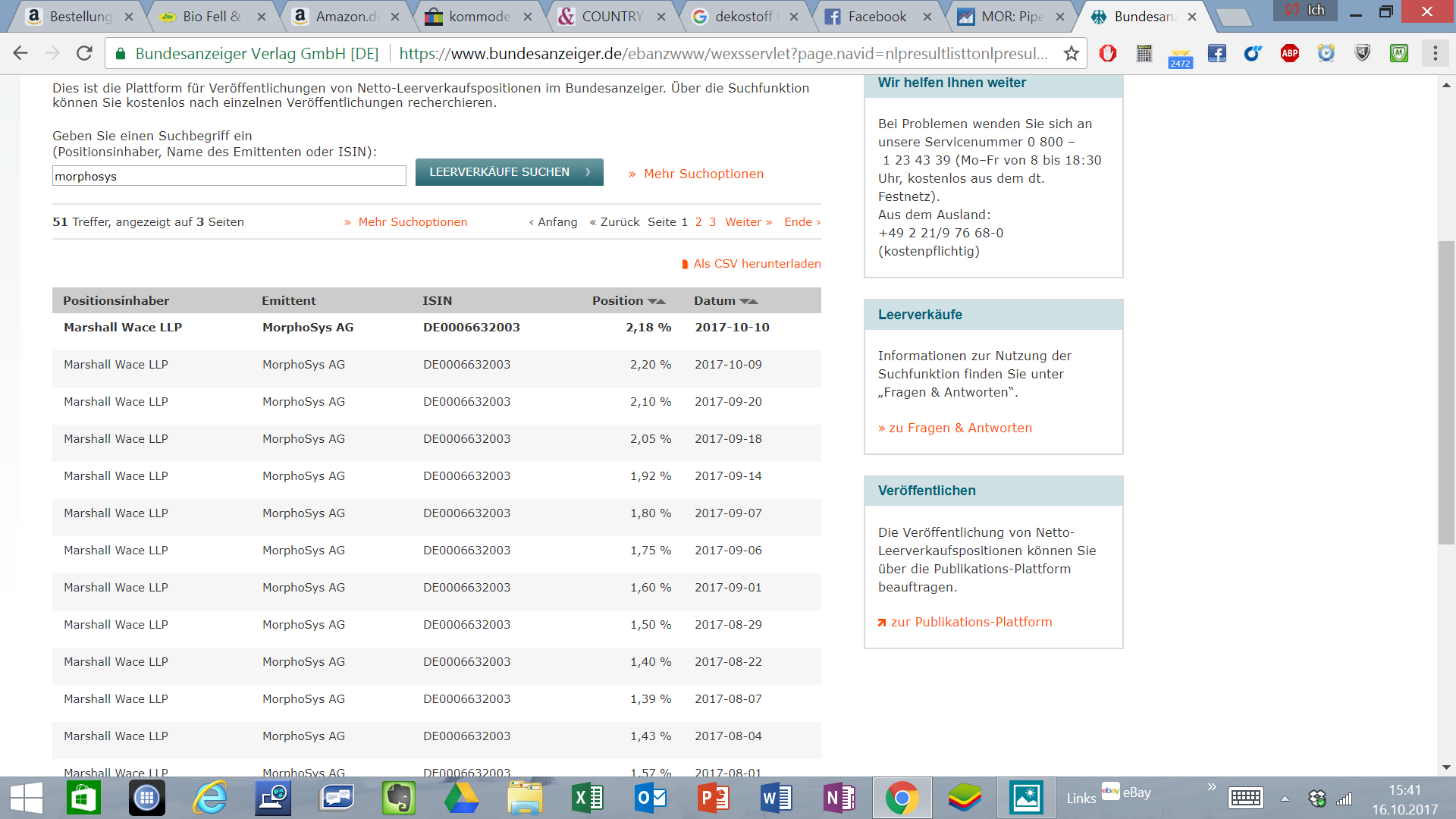This screenshot has height=819, width=1456.
Task: Open Google Drive taskbar icon
Action: pos(461,798)
